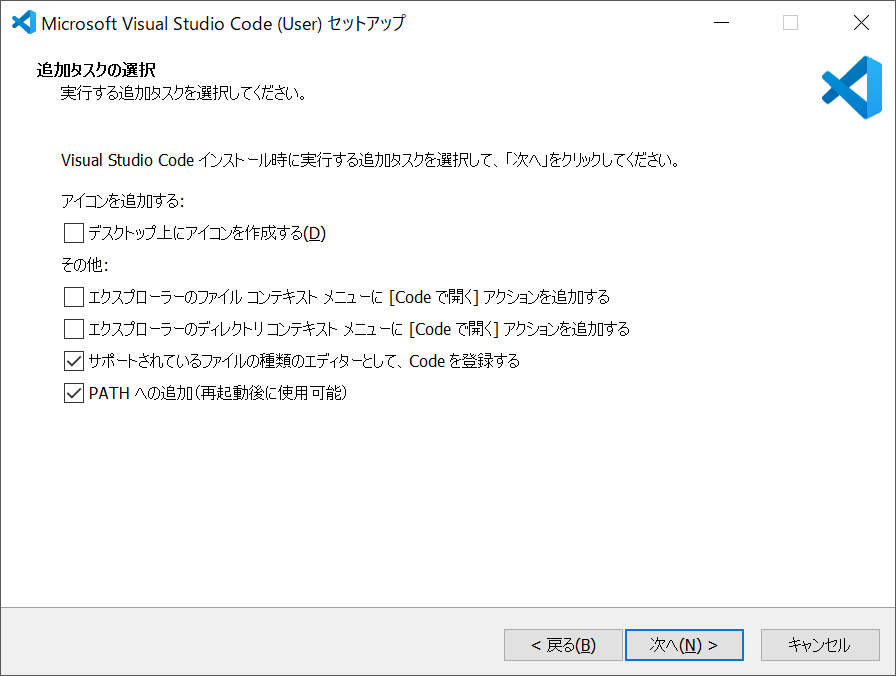This screenshot has width=896, height=676.
Task: Click the 戻る(B) button
Action: tap(563, 645)
